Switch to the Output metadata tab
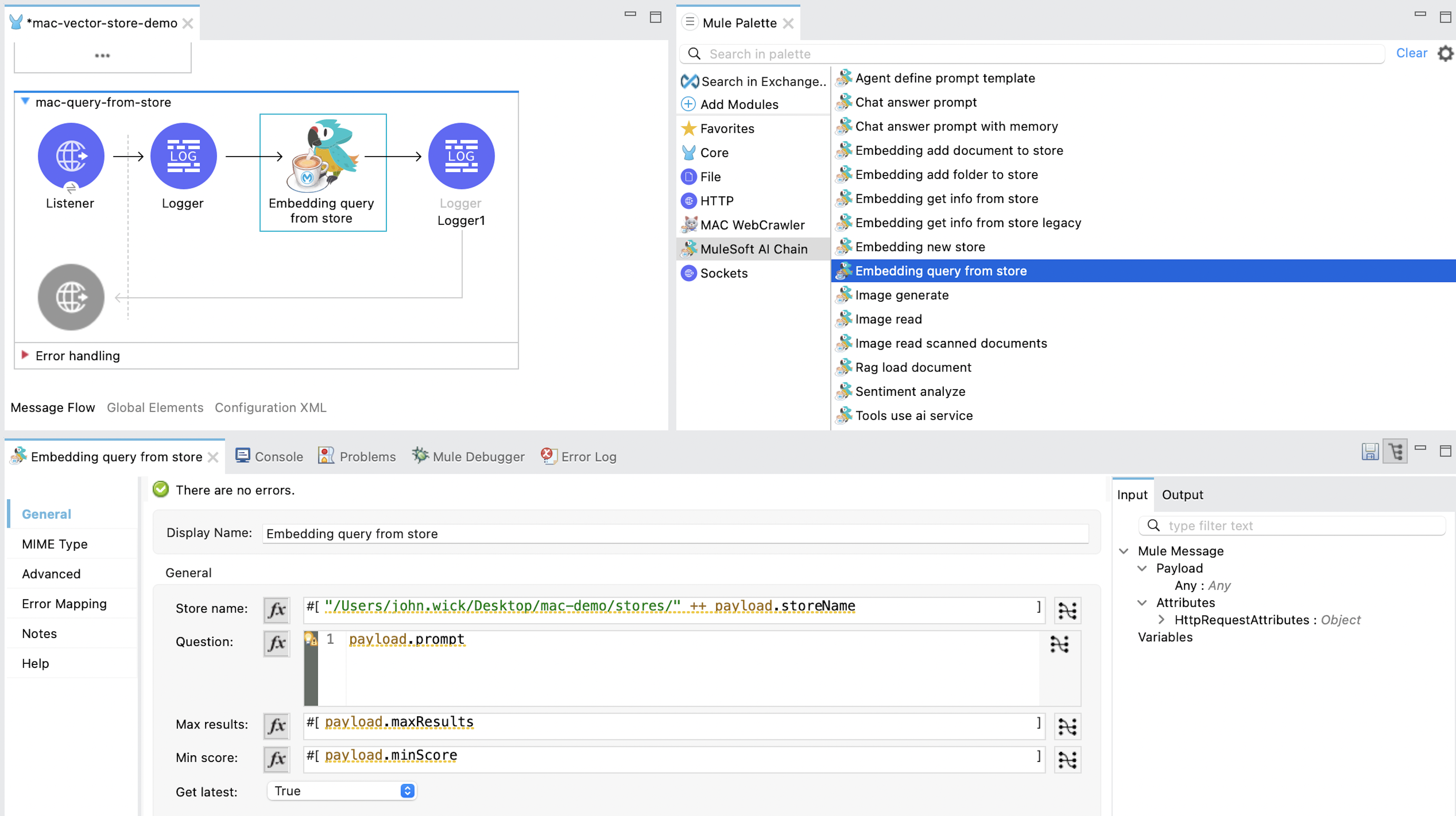The width and height of the screenshot is (1456, 816). point(1183,495)
